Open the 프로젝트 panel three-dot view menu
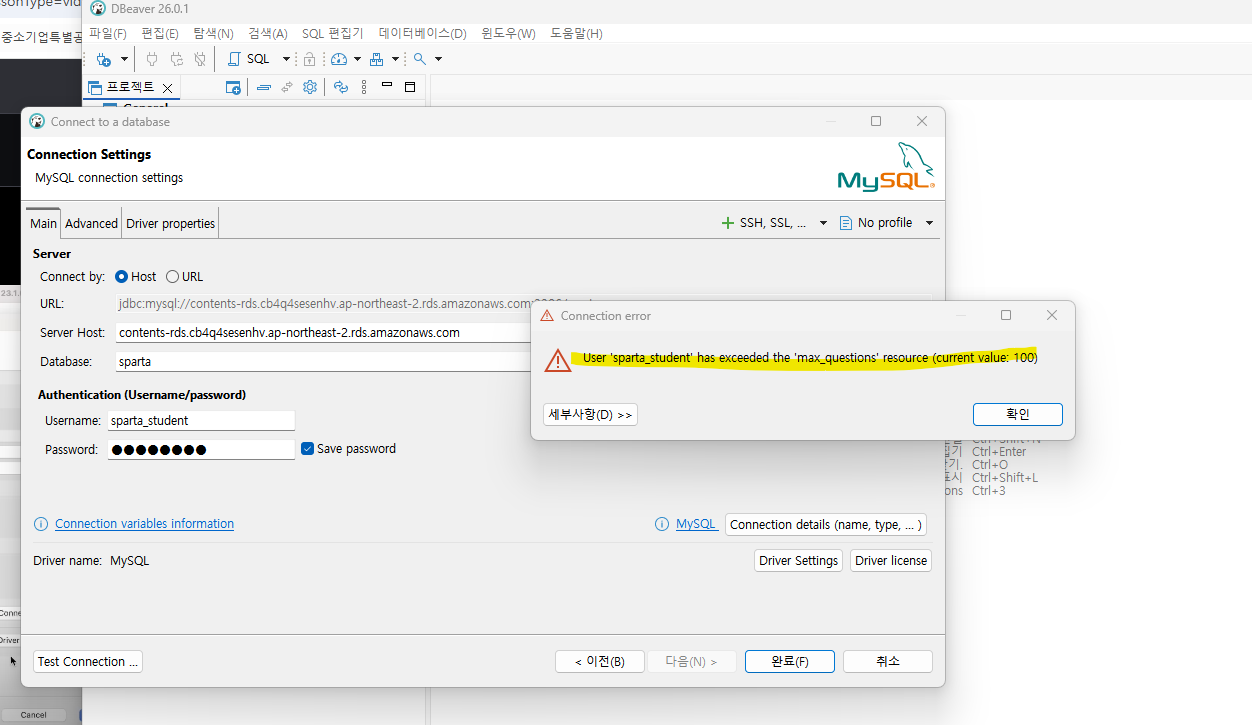The image size is (1252, 725). [364, 88]
